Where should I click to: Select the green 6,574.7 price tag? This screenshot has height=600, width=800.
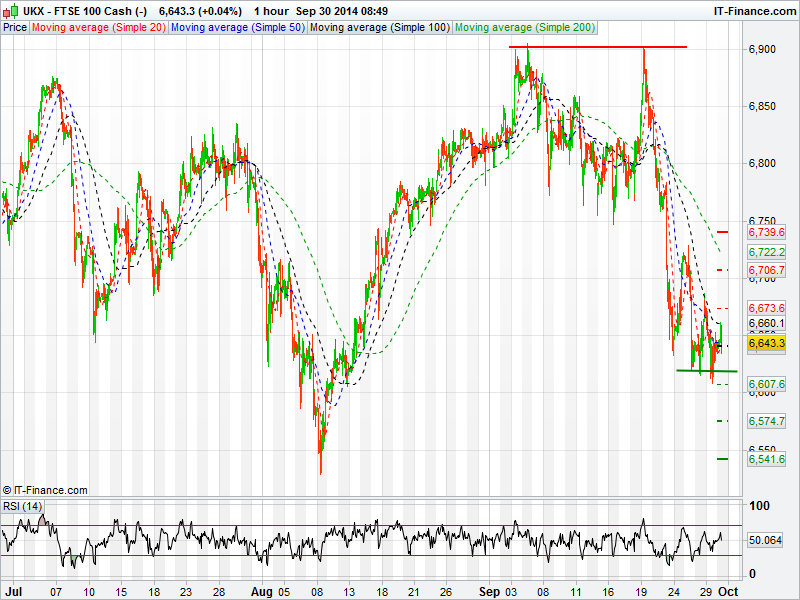(x=767, y=421)
